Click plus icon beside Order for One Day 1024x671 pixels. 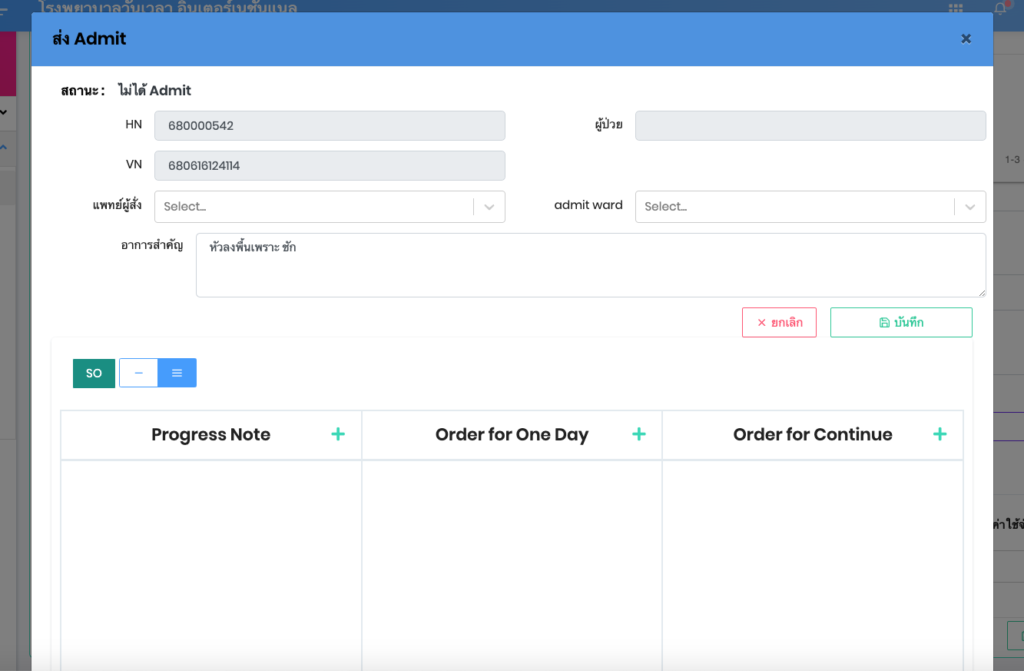click(x=639, y=434)
